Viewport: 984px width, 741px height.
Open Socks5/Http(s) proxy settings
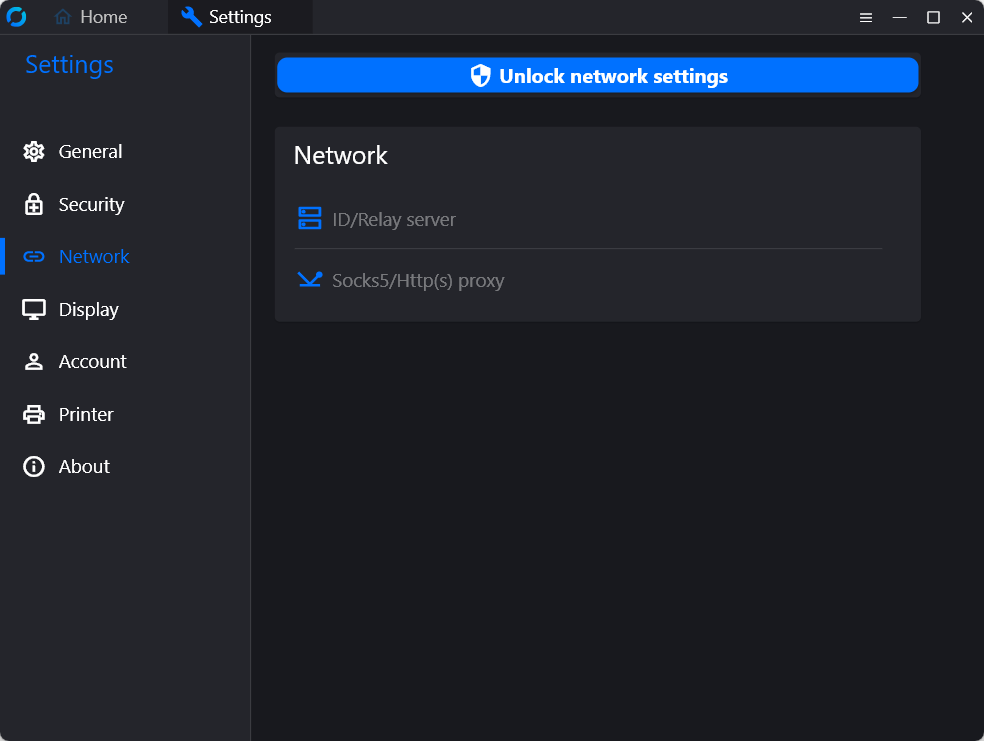[589, 280]
